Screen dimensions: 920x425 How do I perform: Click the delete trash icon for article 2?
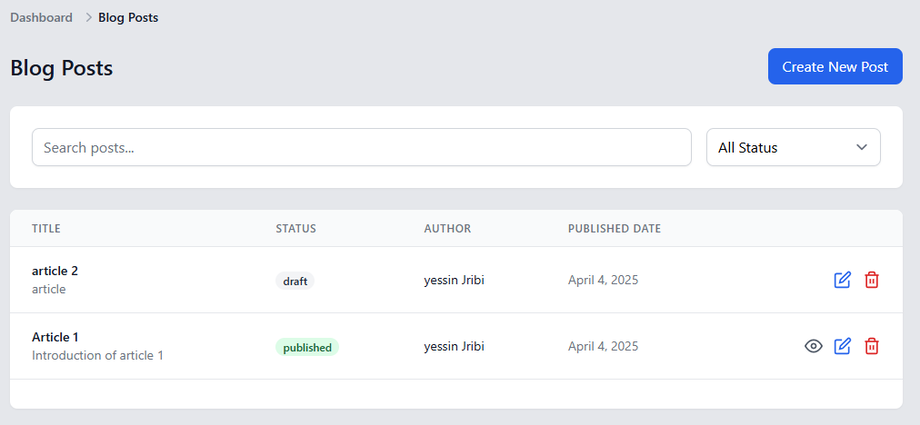[872, 280]
